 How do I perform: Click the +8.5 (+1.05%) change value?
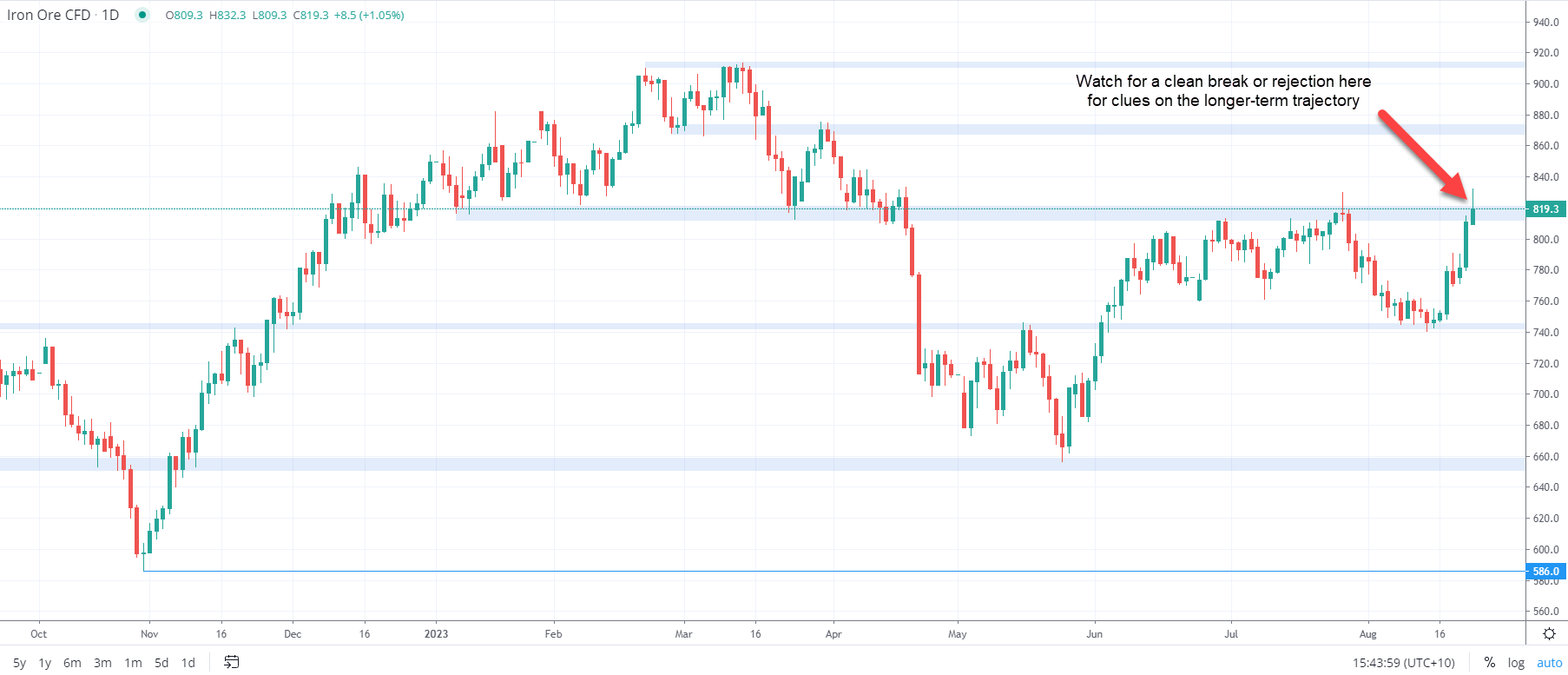click(369, 15)
